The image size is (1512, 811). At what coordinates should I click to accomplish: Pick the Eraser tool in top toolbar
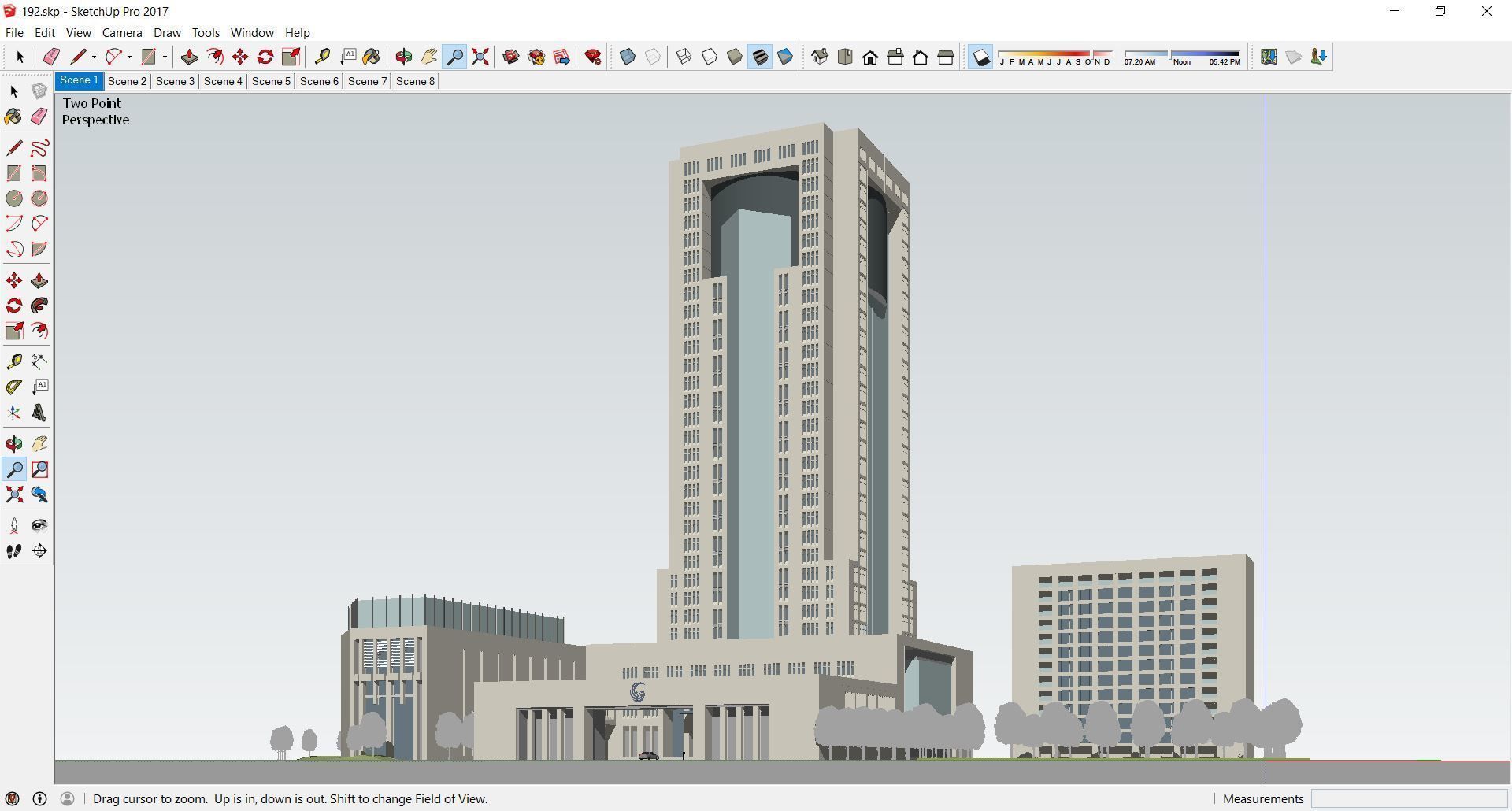pos(51,57)
